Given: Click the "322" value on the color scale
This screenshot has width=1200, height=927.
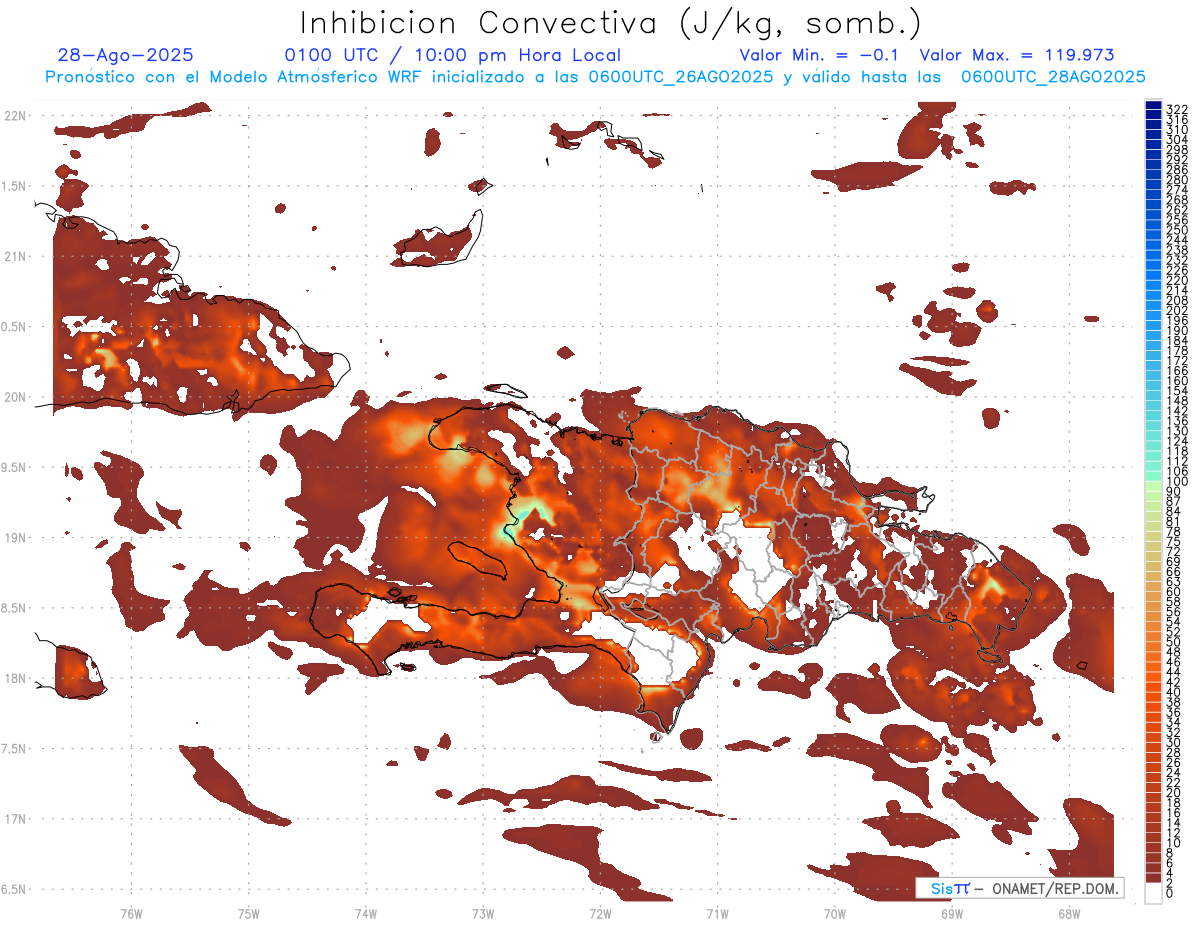Looking at the screenshot, I should (1176, 108).
